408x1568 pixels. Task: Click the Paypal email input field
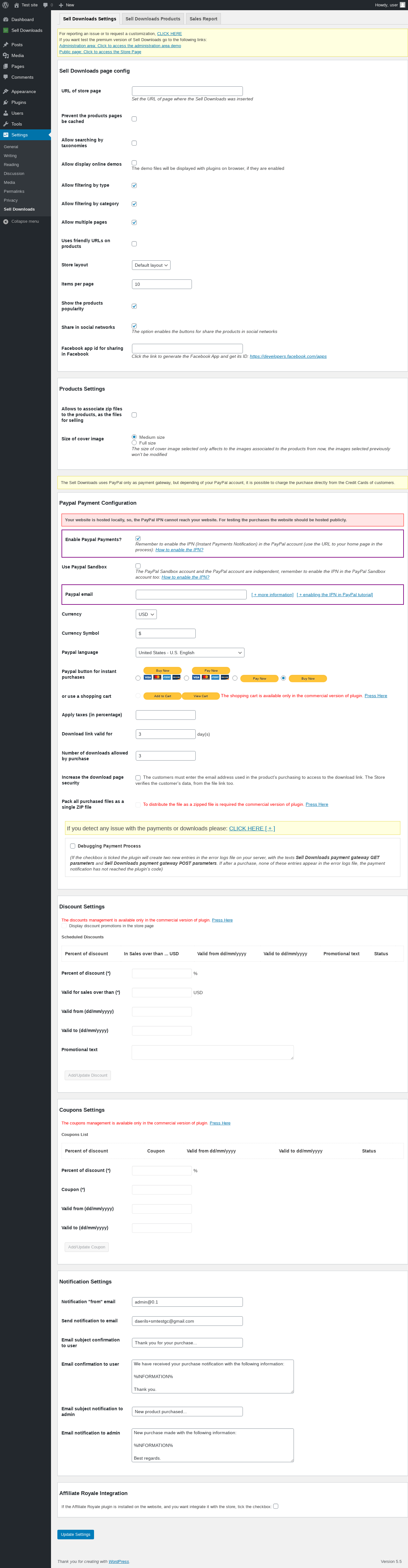coord(191,595)
